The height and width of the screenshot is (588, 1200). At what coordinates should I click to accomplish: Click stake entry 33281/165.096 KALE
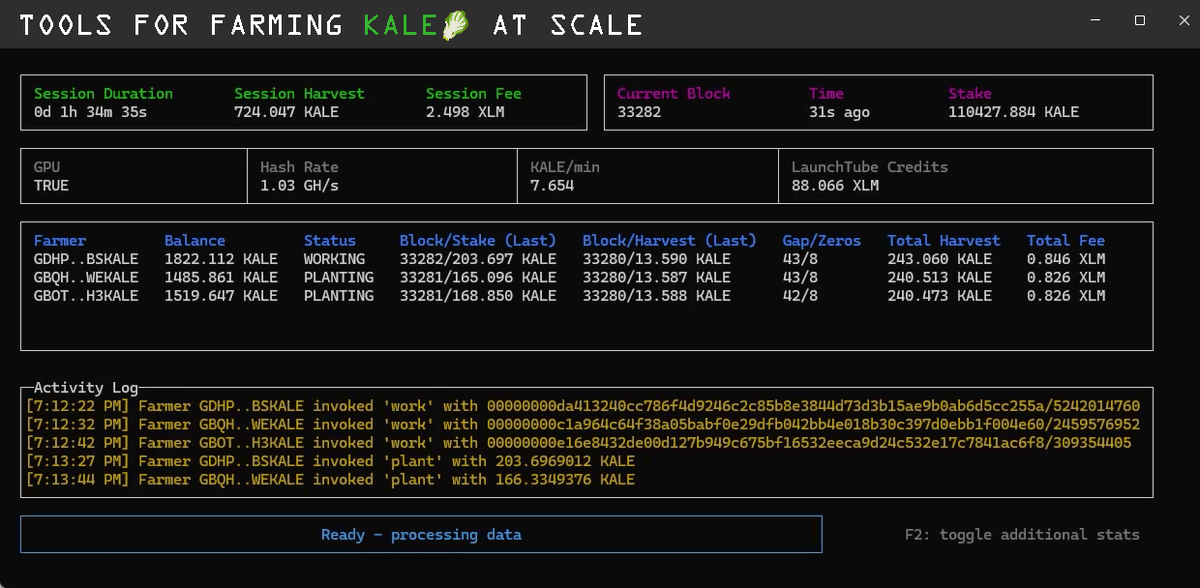point(478,277)
